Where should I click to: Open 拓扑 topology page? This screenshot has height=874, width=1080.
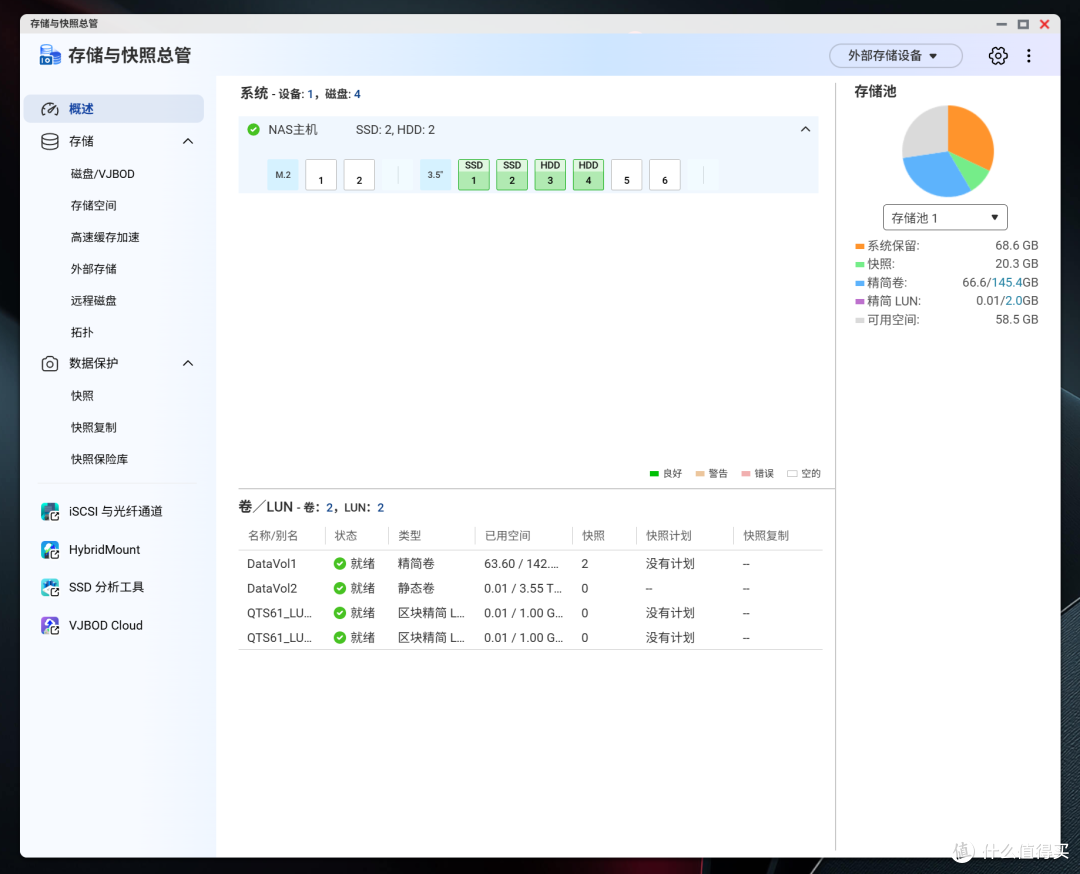(x=82, y=332)
